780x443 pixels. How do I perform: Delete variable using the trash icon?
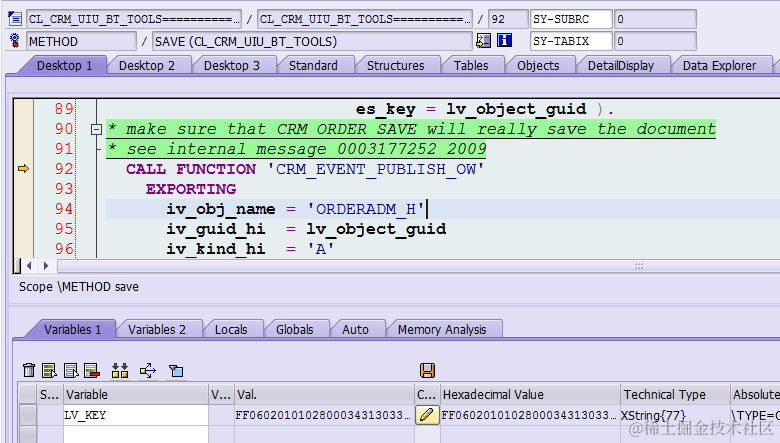pos(29,370)
